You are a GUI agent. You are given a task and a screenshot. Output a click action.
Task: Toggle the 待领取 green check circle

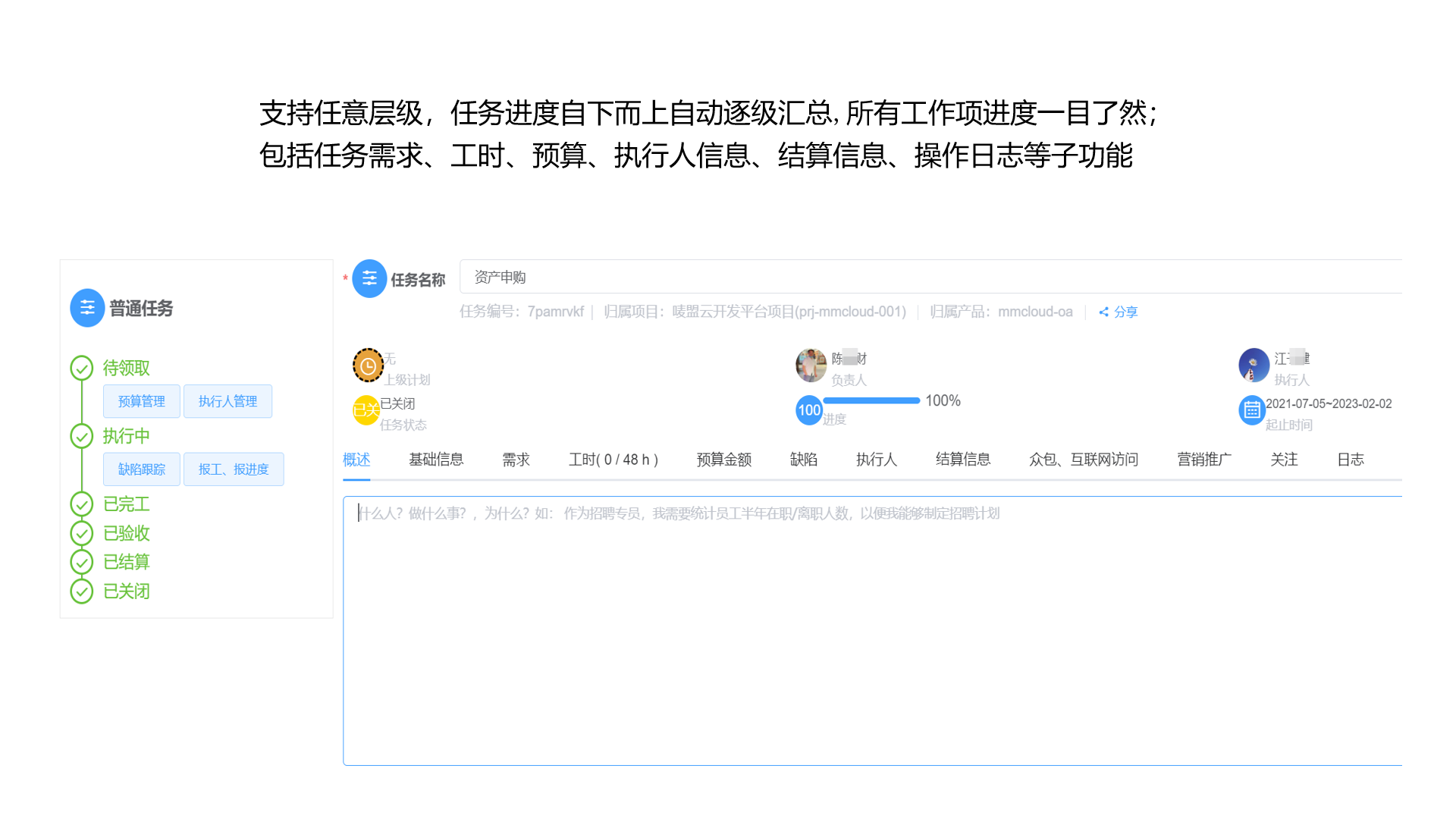tap(82, 368)
